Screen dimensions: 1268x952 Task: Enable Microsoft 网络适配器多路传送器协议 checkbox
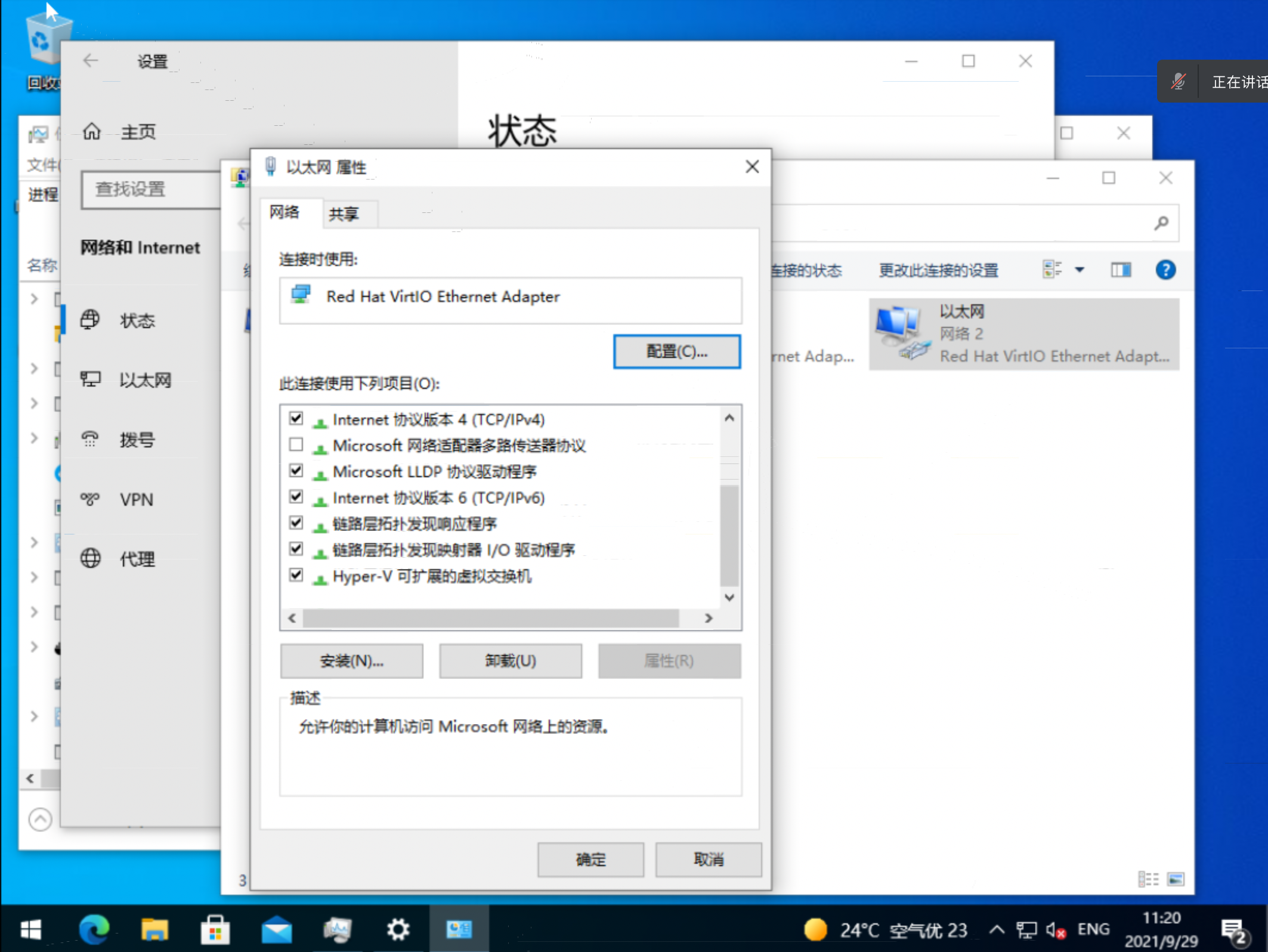coord(296,444)
